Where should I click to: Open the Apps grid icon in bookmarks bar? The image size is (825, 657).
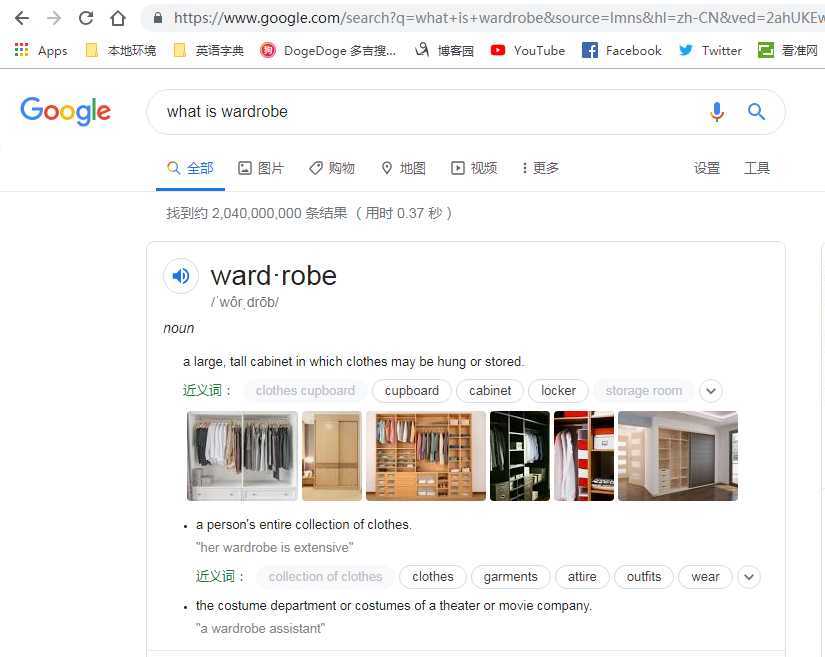pos(22,50)
